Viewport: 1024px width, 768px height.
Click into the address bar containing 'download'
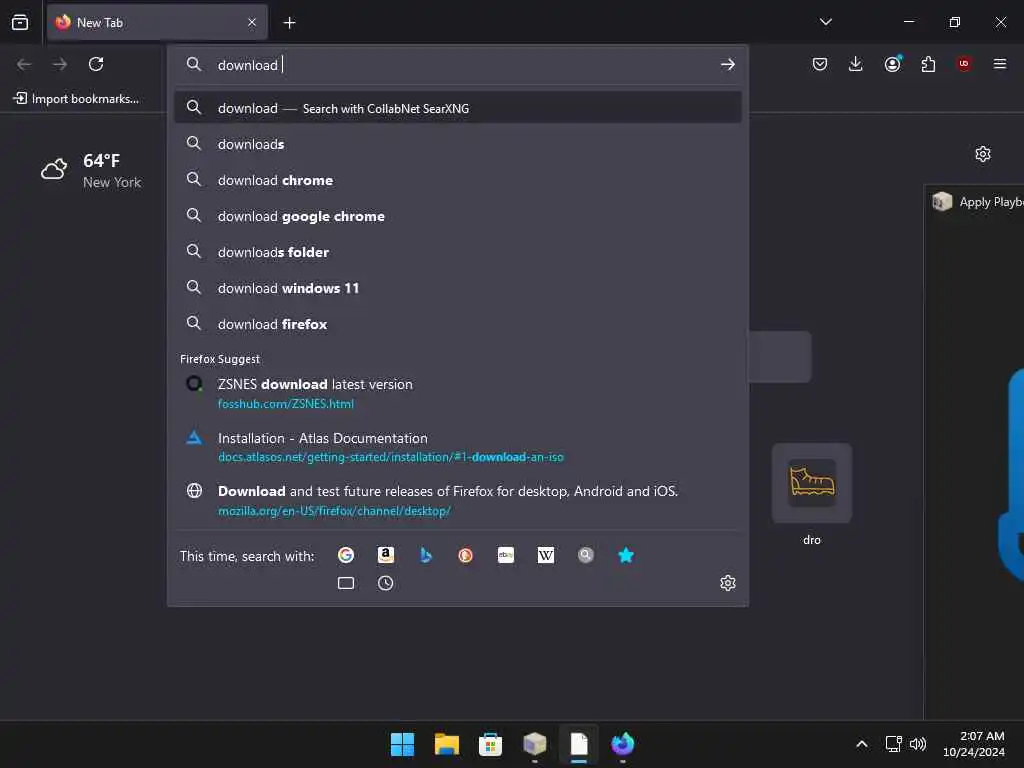[457, 65]
